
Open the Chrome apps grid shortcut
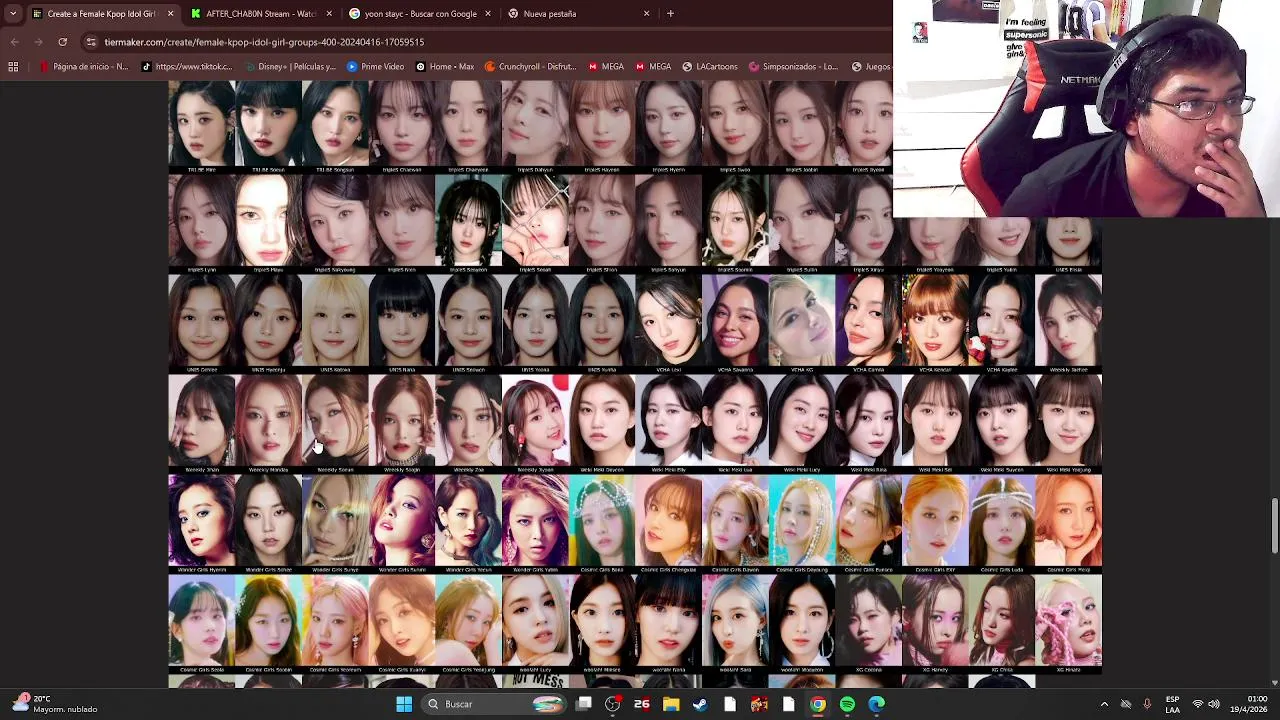[x=13, y=67]
